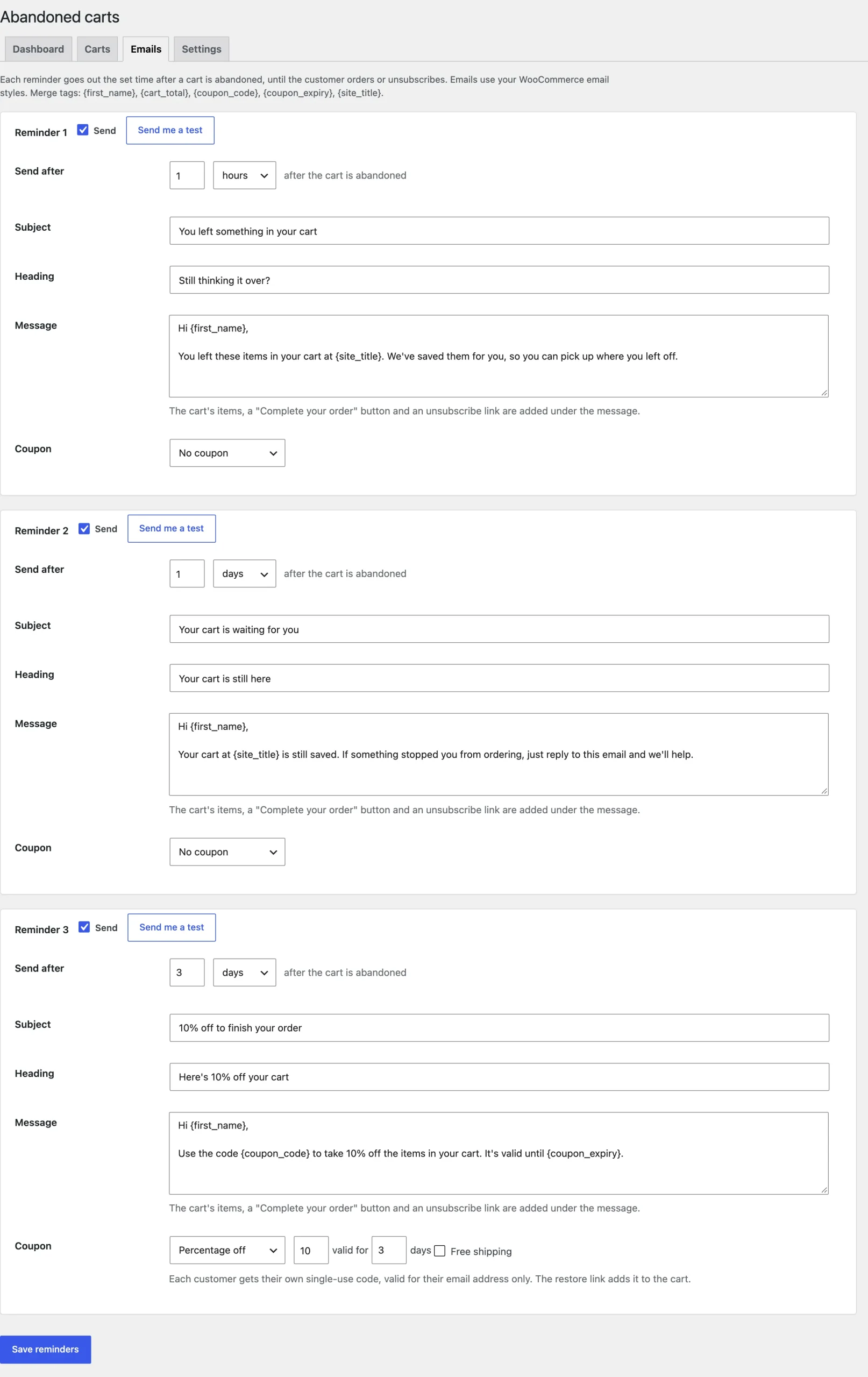Edit heading 'Still thinking it over?'
This screenshot has height=1377, width=868.
[x=499, y=280]
